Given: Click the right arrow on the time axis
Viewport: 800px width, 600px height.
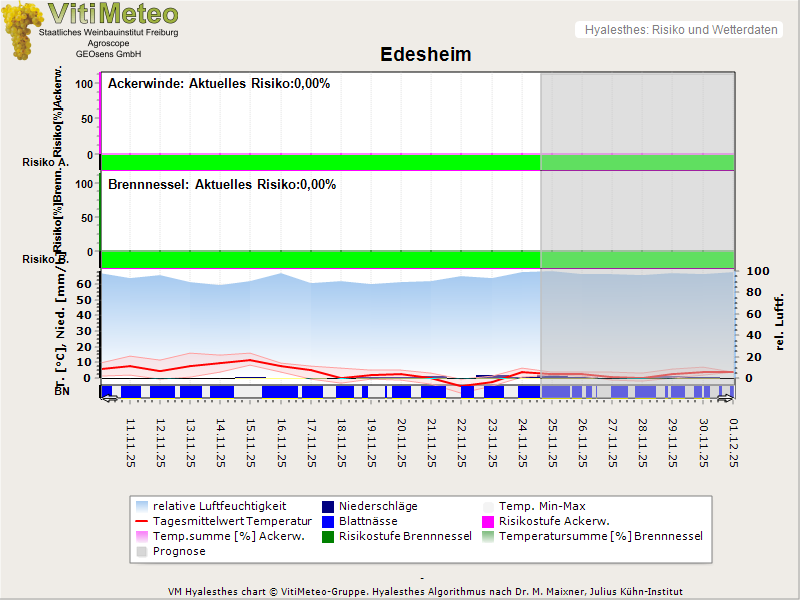Looking at the screenshot, I should [x=727, y=399].
